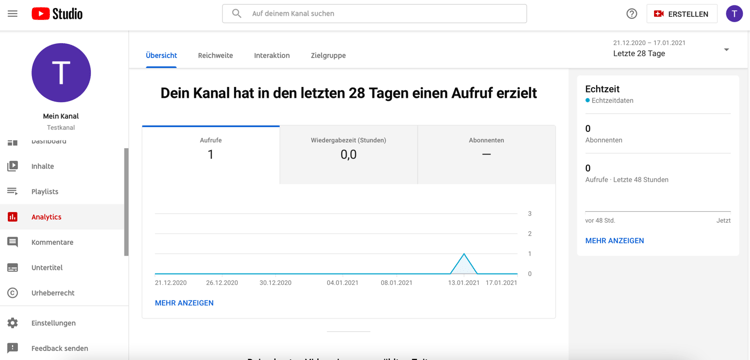Screen dimensions: 750x360
Task: Click the sidebar vertical scrollbar
Action: 126,202
